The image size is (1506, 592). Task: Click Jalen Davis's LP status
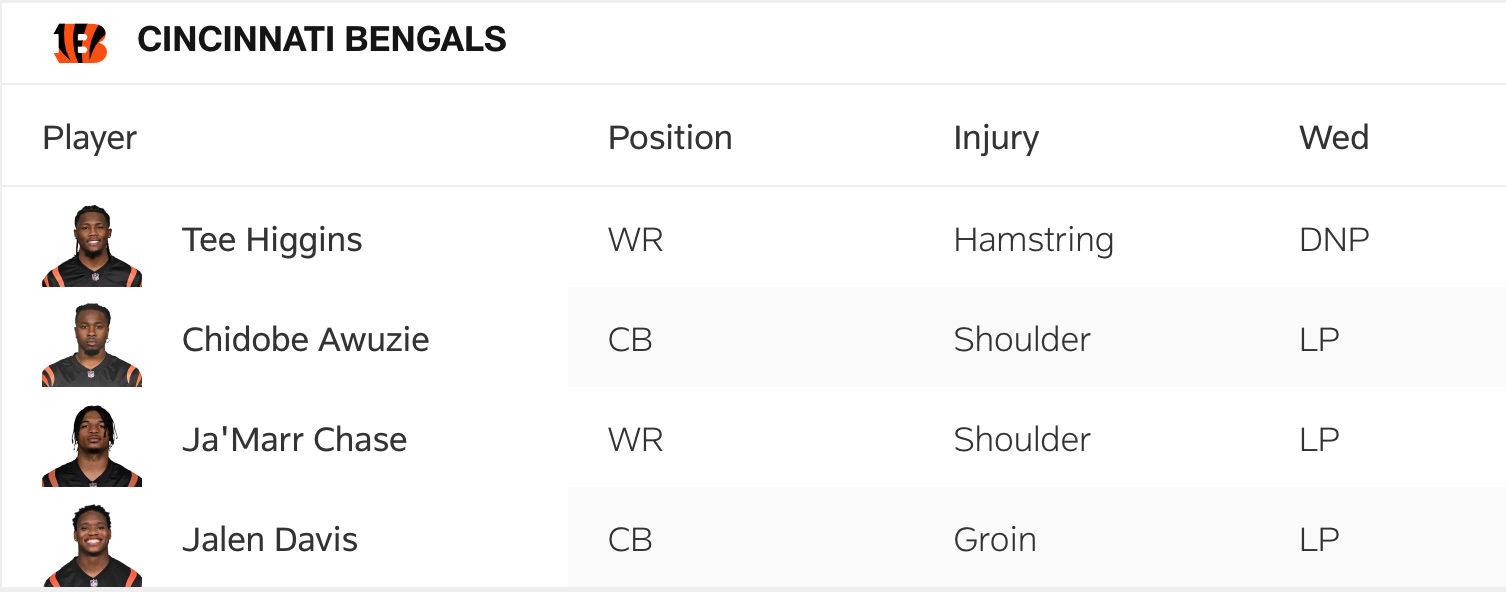click(1319, 540)
